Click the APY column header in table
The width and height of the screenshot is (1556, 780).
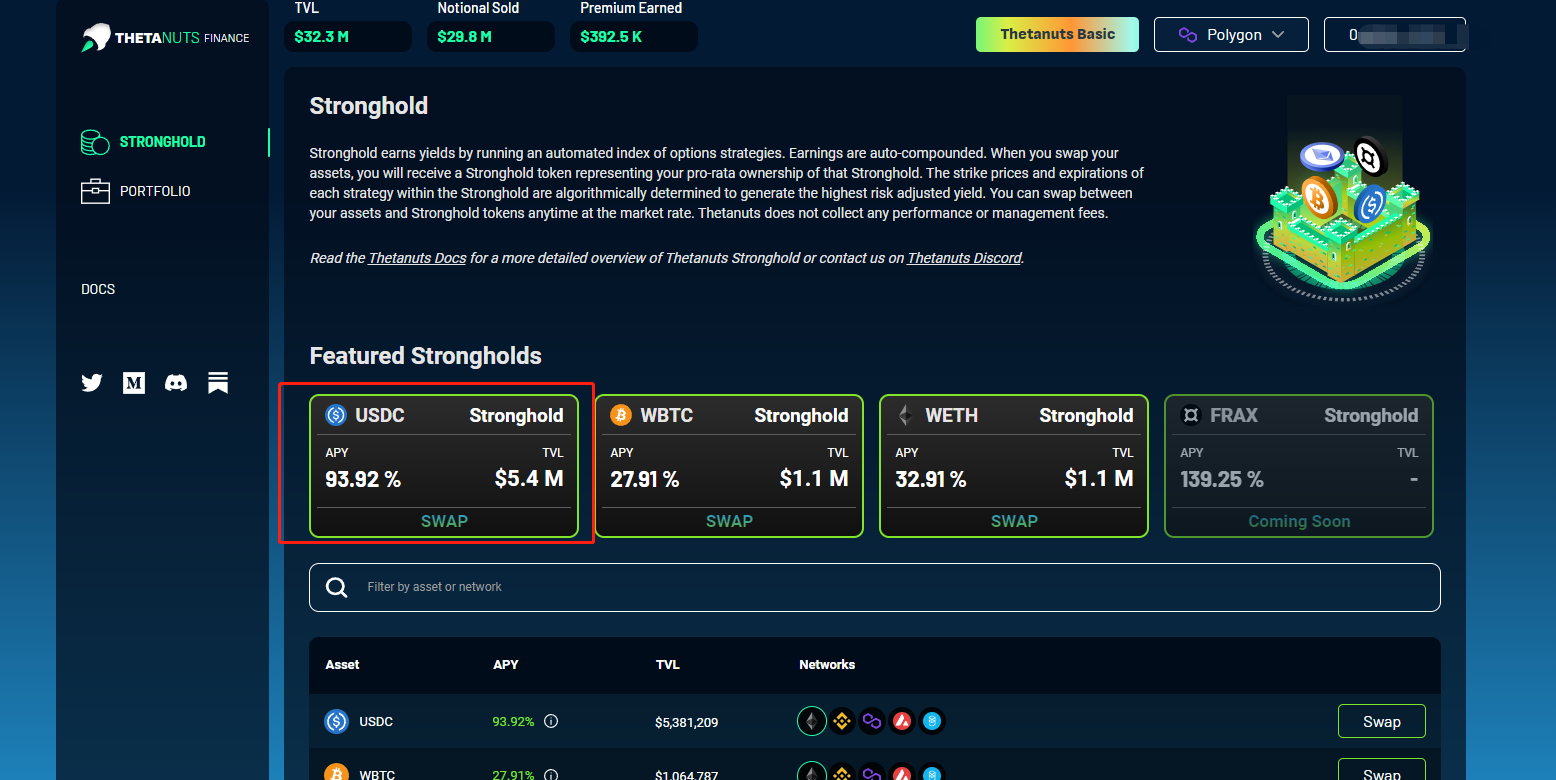coord(506,664)
